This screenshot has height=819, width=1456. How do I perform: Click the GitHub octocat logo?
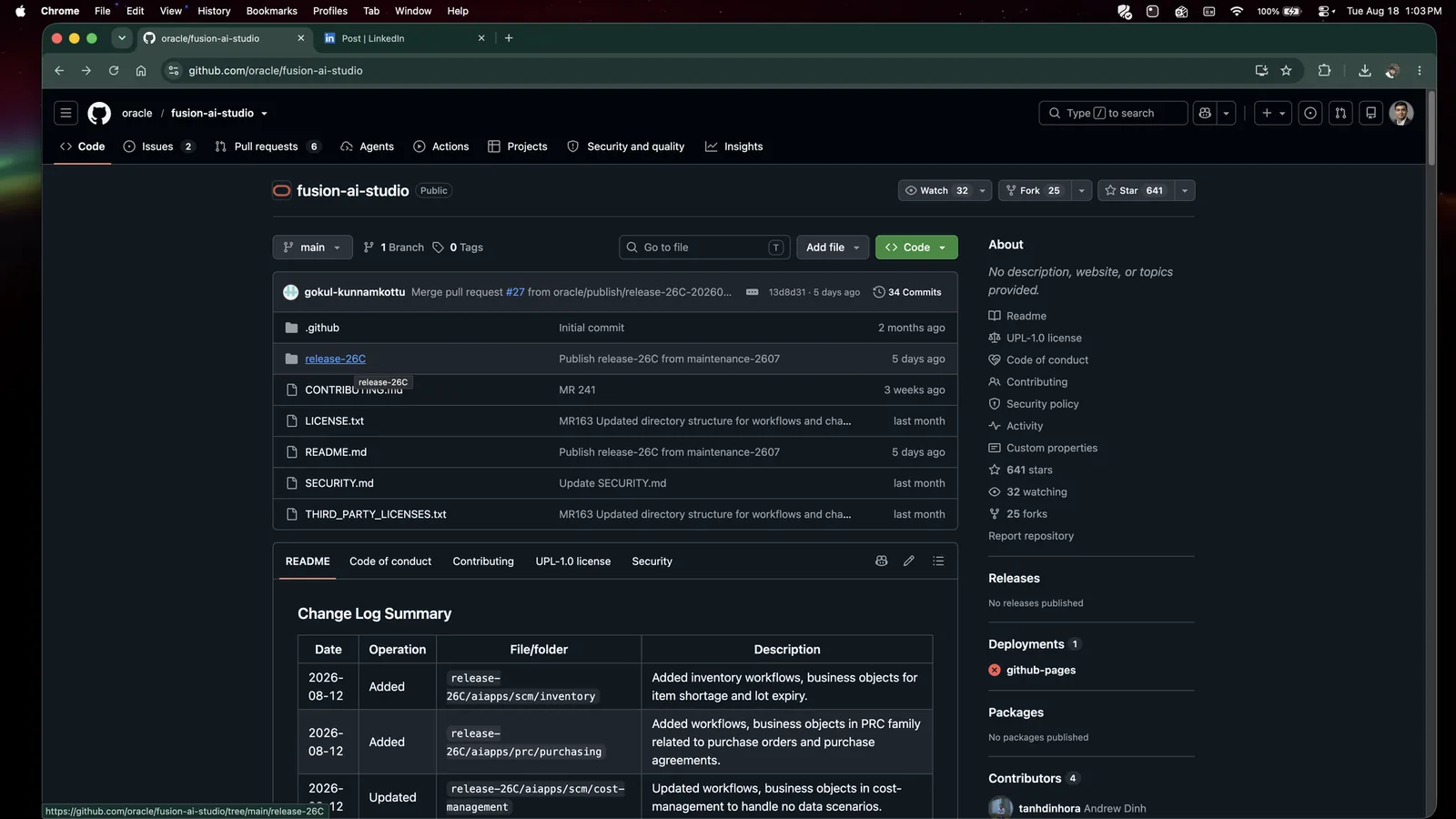pos(99,113)
